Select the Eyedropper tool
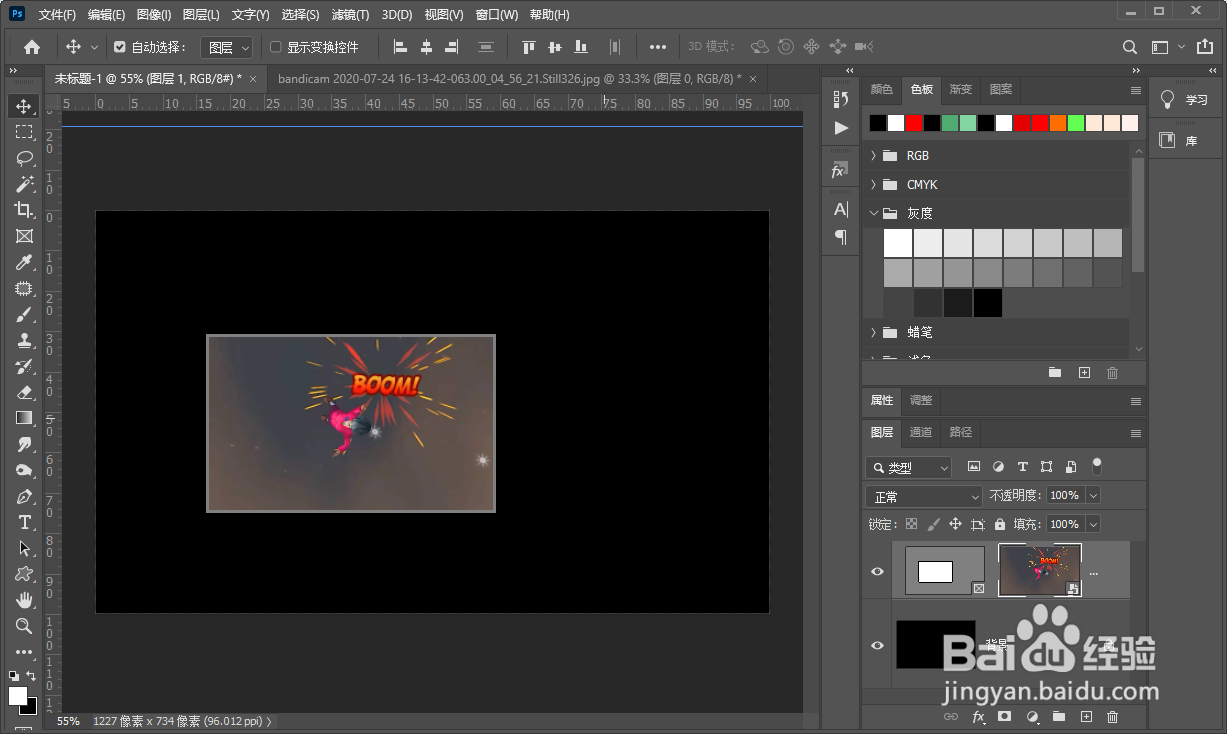The width and height of the screenshot is (1227, 734). pyautogui.click(x=24, y=262)
